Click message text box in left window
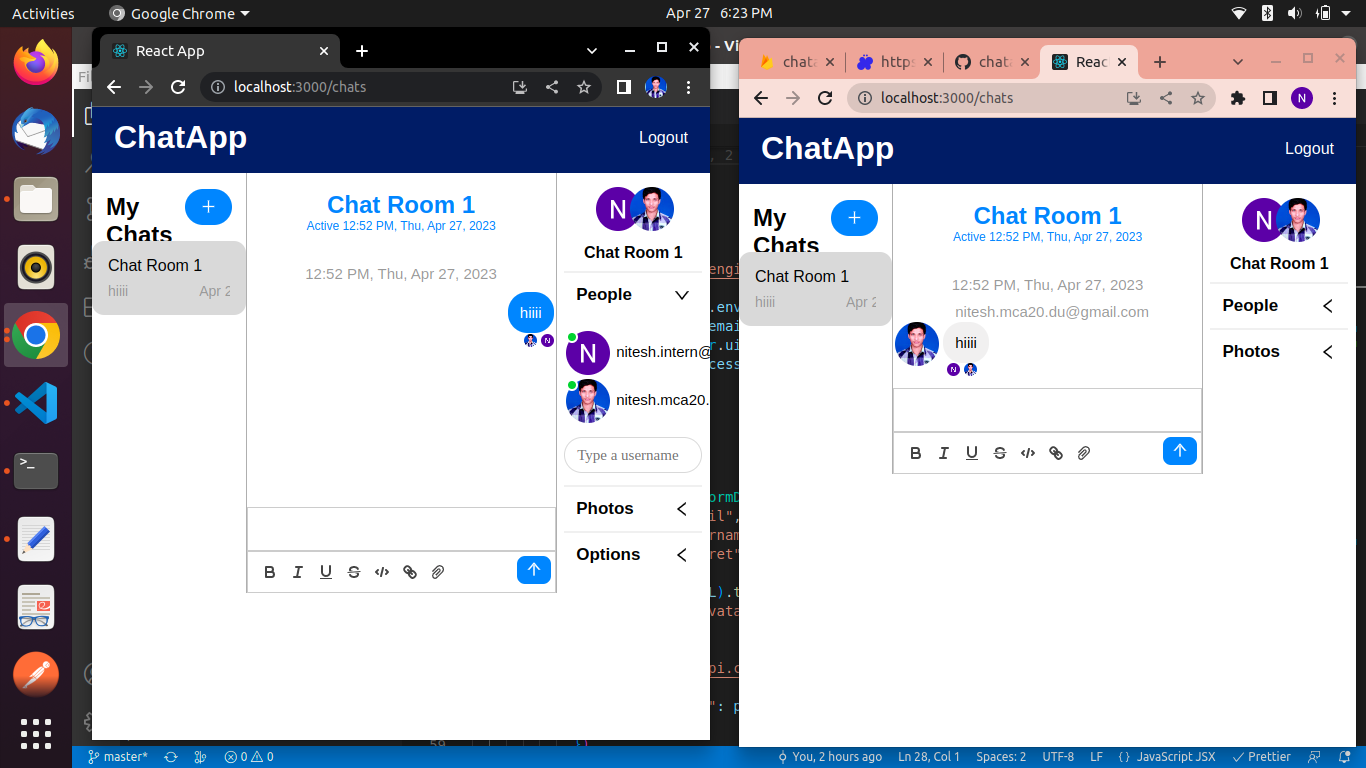 [x=401, y=529]
